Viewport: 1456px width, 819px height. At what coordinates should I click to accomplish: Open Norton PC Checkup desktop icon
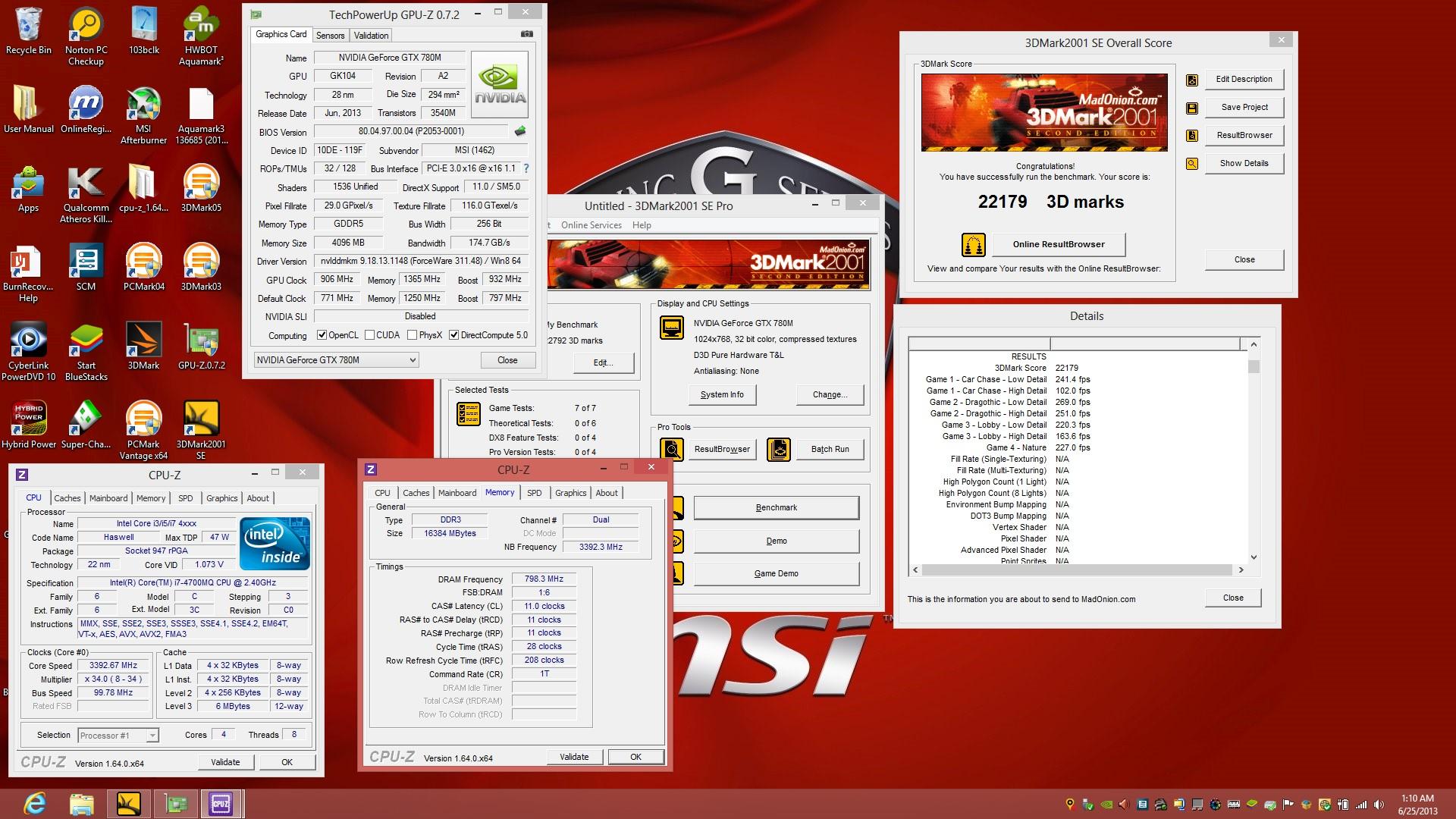click(x=86, y=36)
